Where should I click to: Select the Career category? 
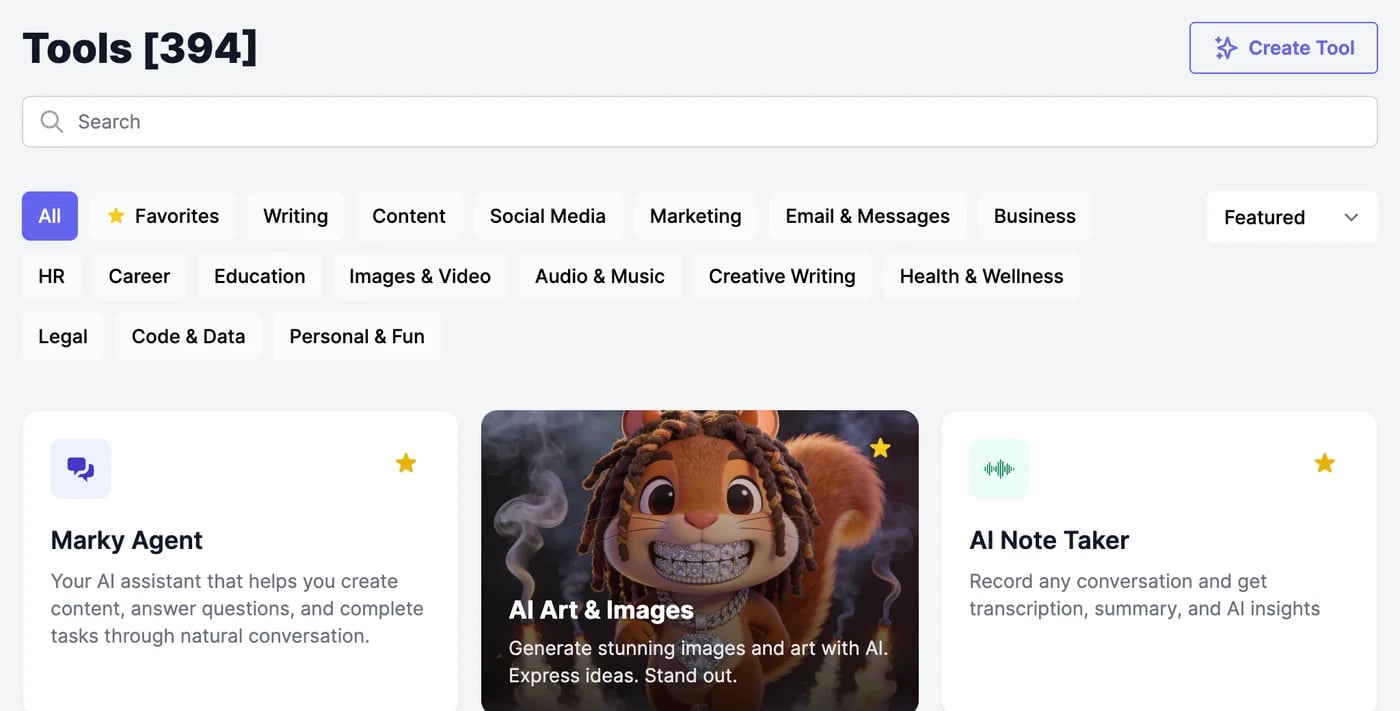[139, 276]
